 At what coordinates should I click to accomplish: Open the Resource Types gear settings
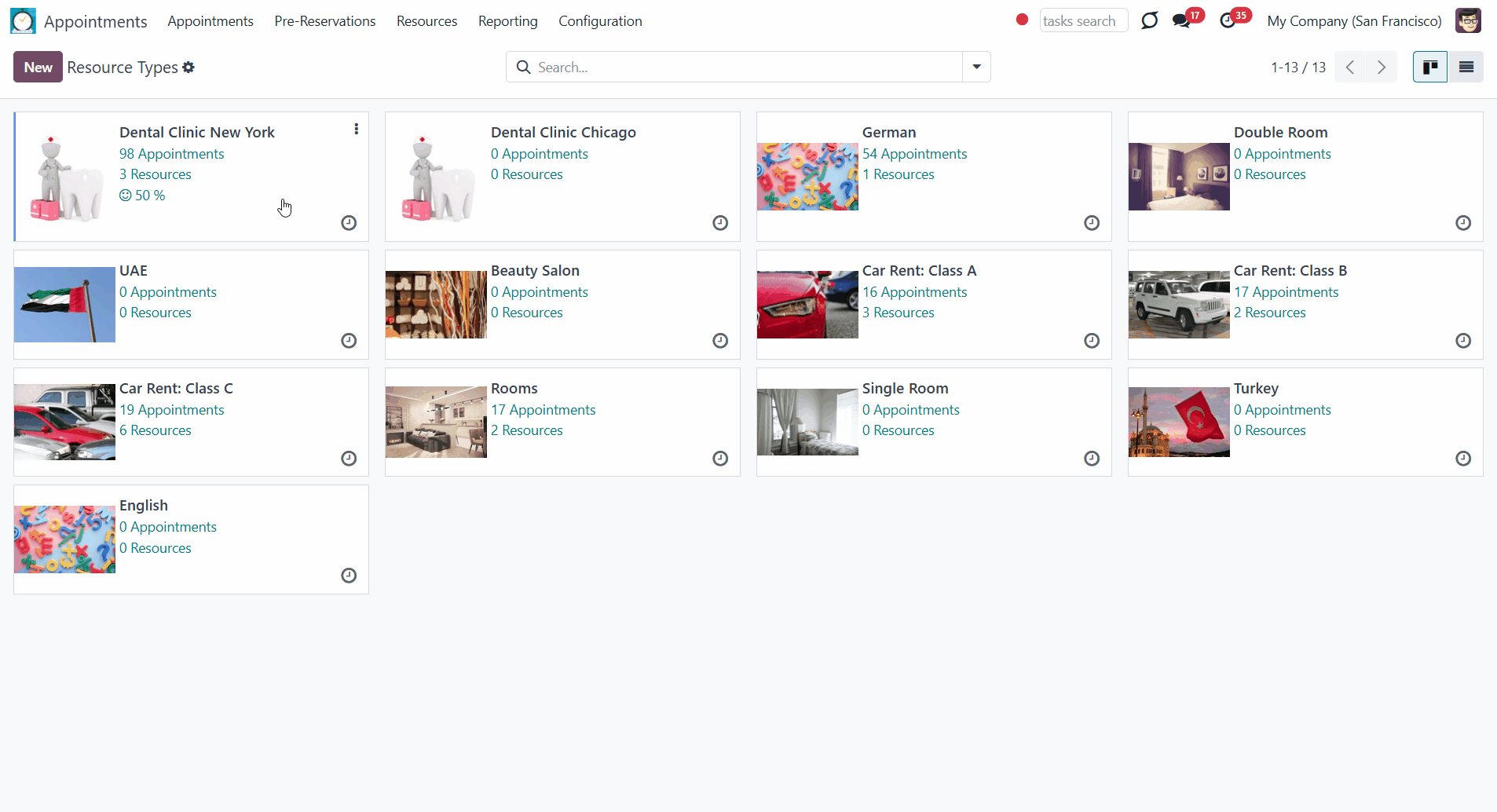pos(188,68)
